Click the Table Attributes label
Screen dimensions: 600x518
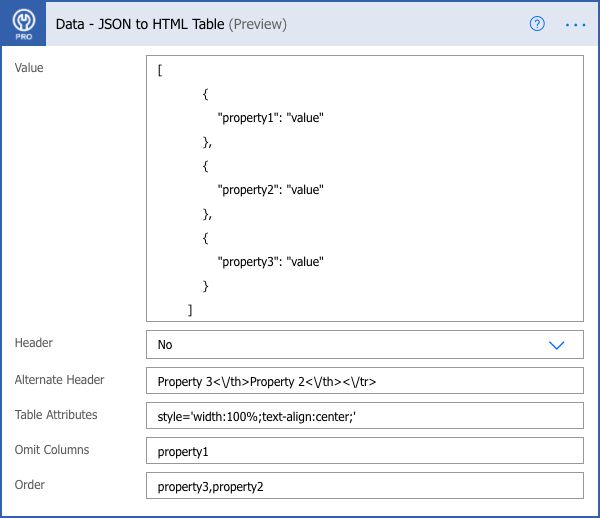(x=56, y=415)
